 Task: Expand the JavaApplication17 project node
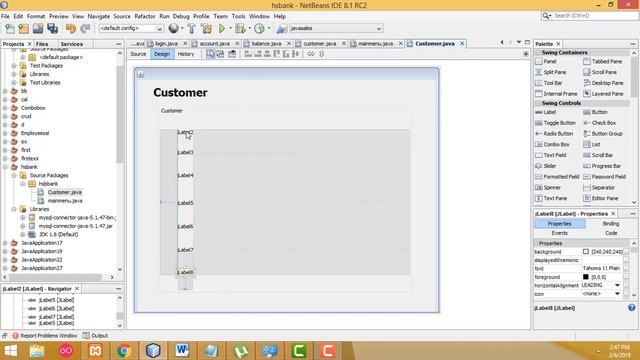pos(5,243)
